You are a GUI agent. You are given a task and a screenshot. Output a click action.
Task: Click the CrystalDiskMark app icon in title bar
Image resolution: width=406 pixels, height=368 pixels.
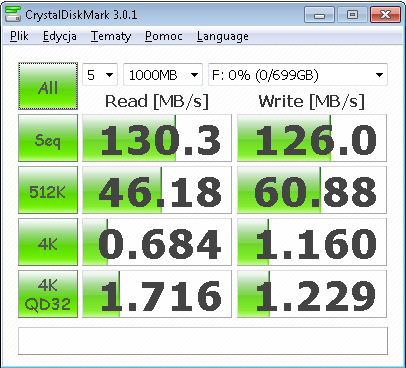pyautogui.click(x=13, y=14)
